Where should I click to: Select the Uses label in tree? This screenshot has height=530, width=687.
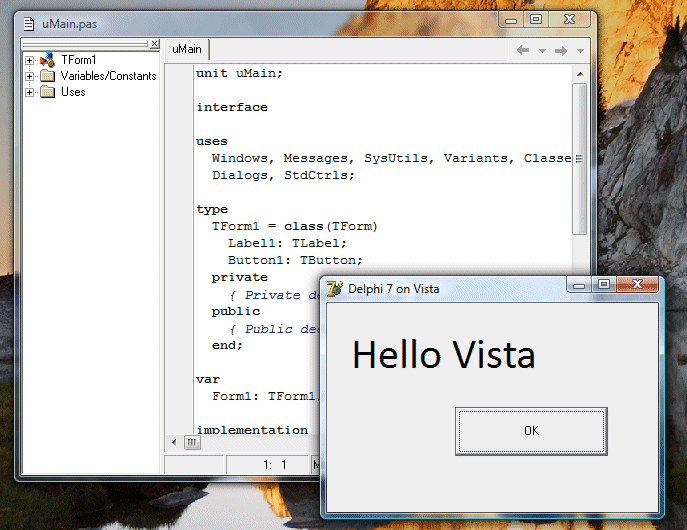click(x=73, y=92)
